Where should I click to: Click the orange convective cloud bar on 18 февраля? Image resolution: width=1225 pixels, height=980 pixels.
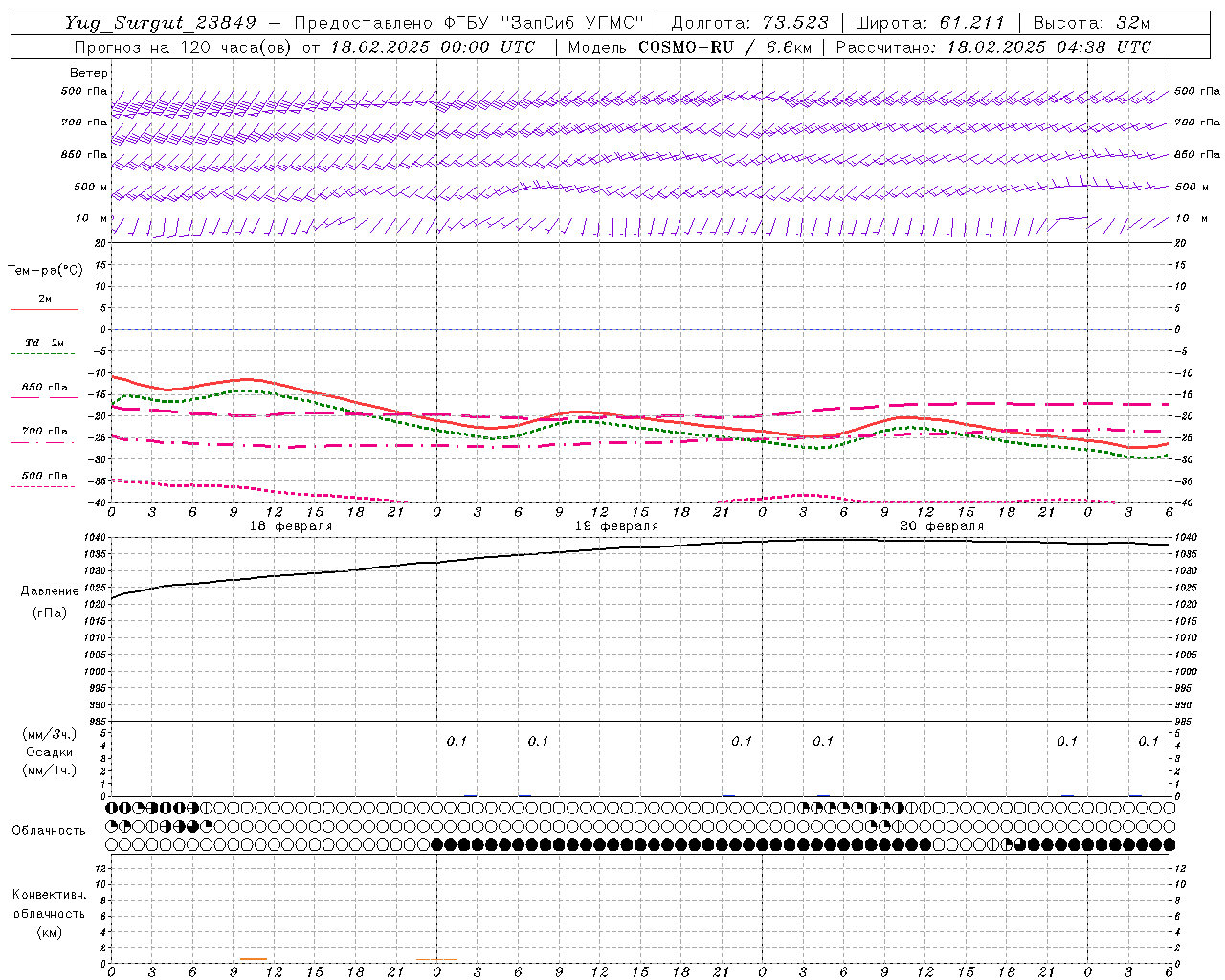coord(254,959)
